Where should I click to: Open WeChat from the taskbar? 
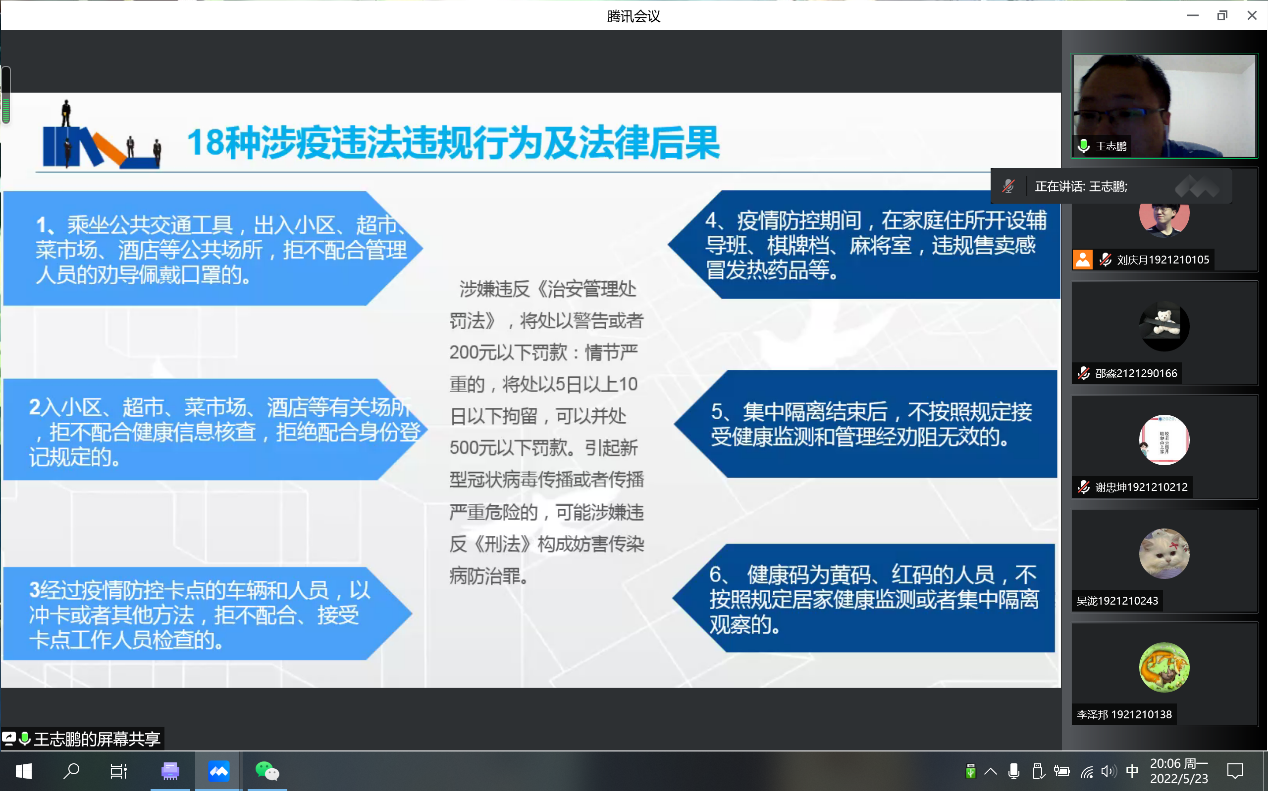pyautogui.click(x=266, y=771)
